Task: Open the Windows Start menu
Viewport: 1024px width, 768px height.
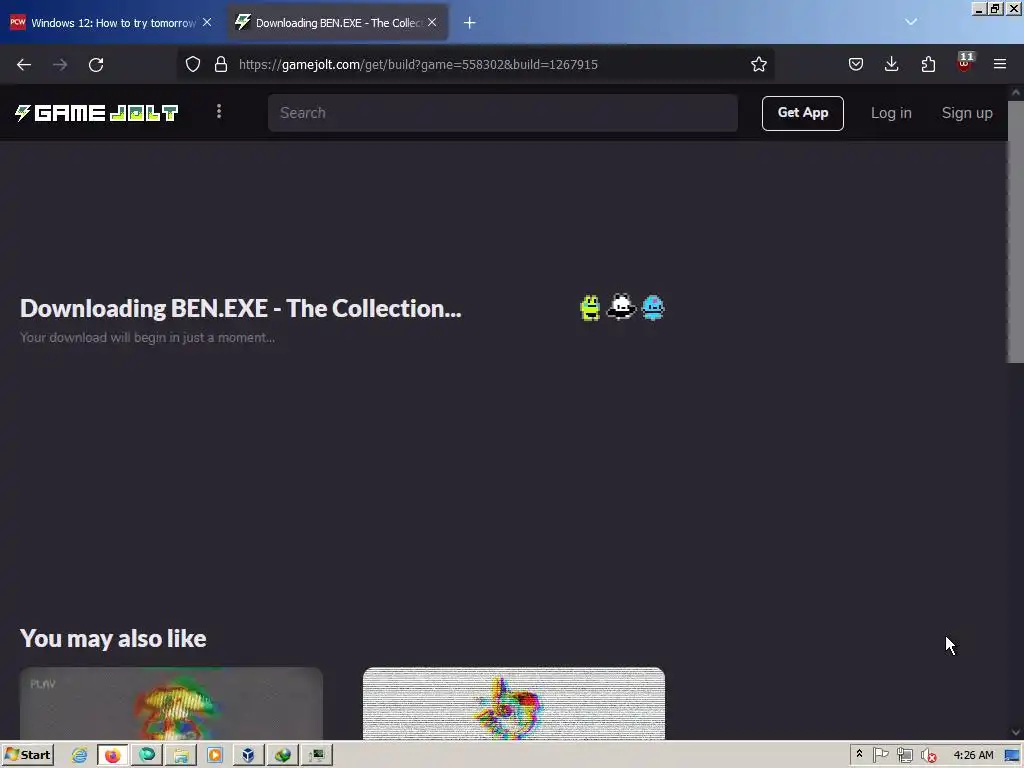Action: [27, 755]
